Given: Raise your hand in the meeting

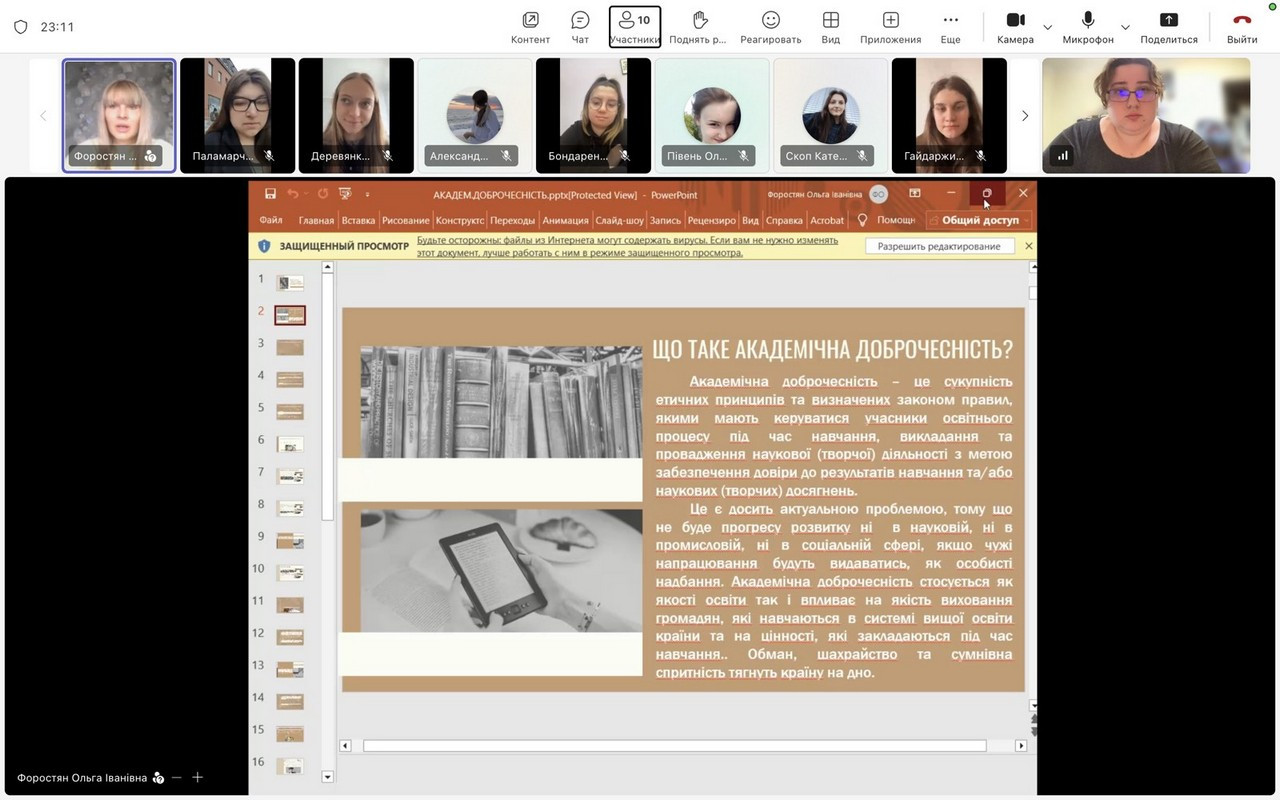Looking at the screenshot, I should 699,27.
